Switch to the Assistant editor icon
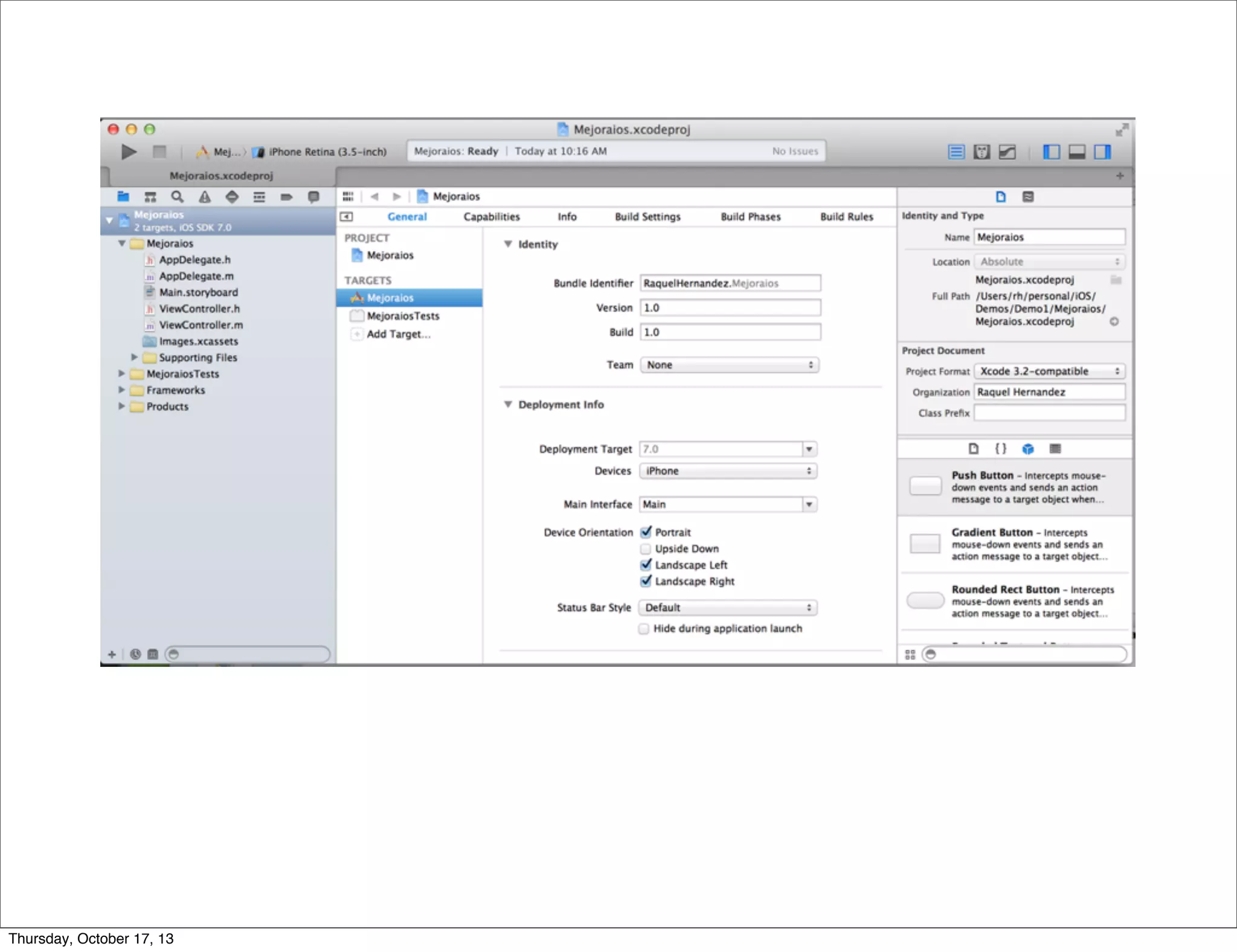The image size is (1237, 952). coord(982,152)
